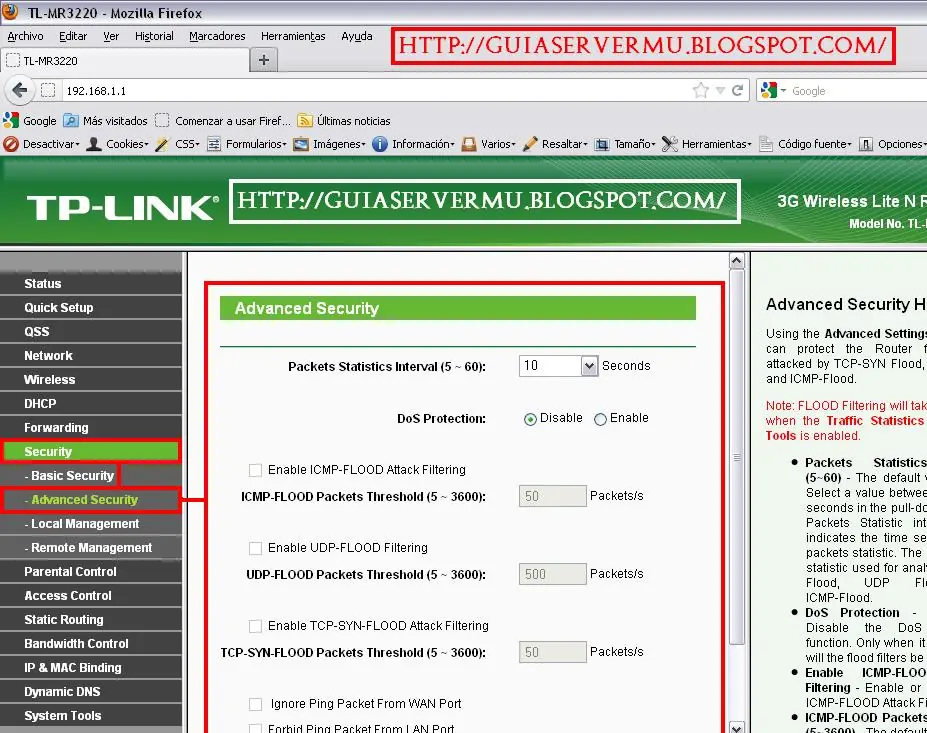The width and height of the screenshot is (927, 733).
Task: Open the DHCP sidebar section
Action: coord(91,404)
